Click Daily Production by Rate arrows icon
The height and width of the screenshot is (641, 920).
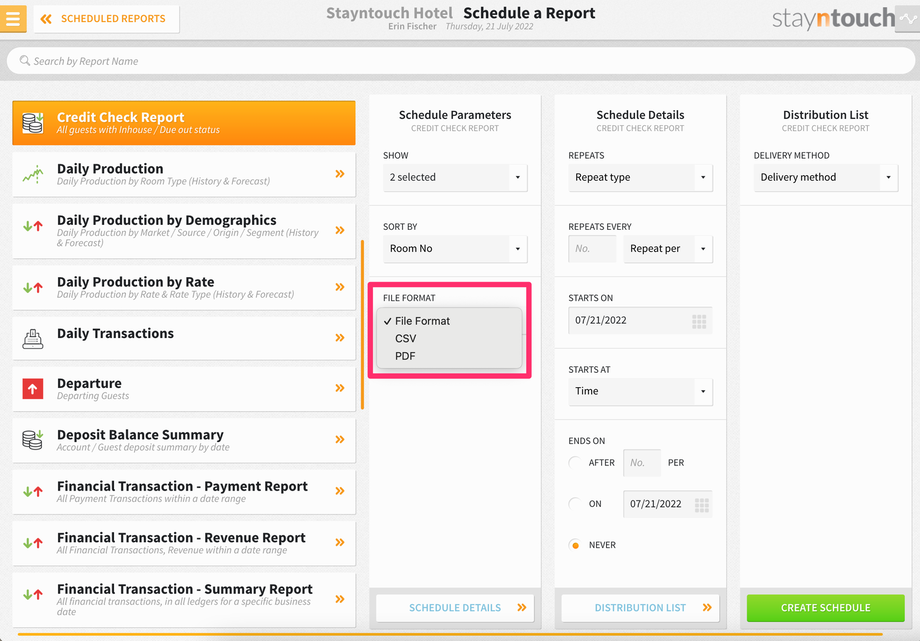coord(33,288)
